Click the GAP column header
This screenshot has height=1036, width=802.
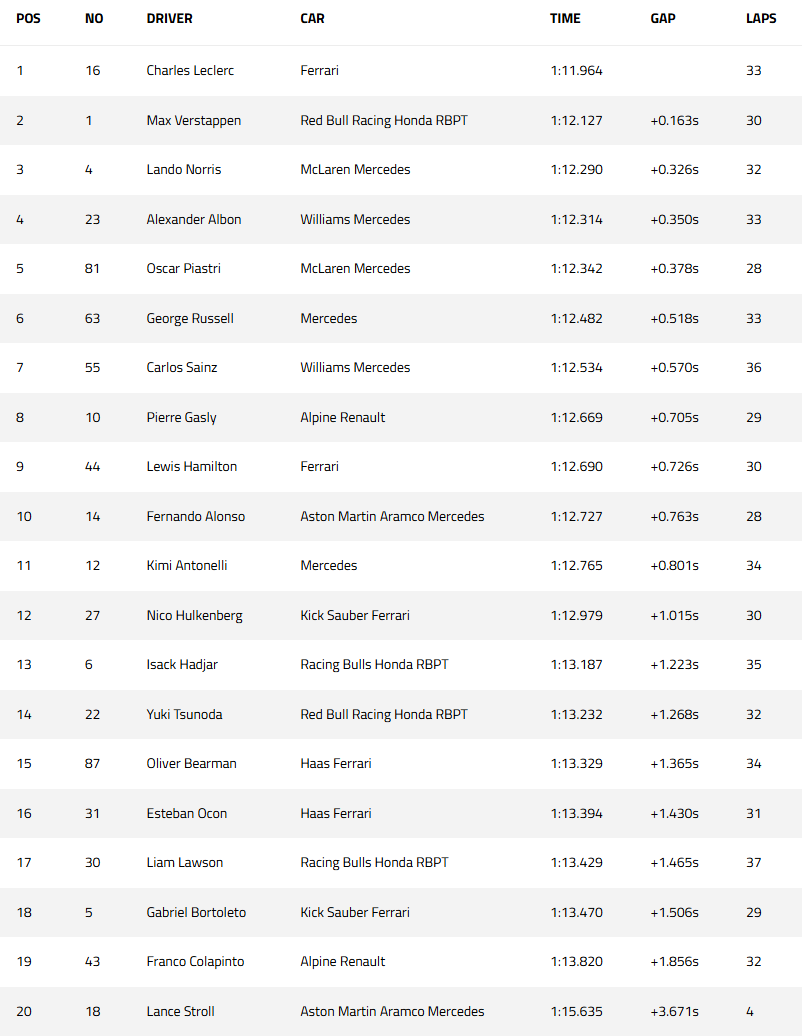tap(663, 18)
